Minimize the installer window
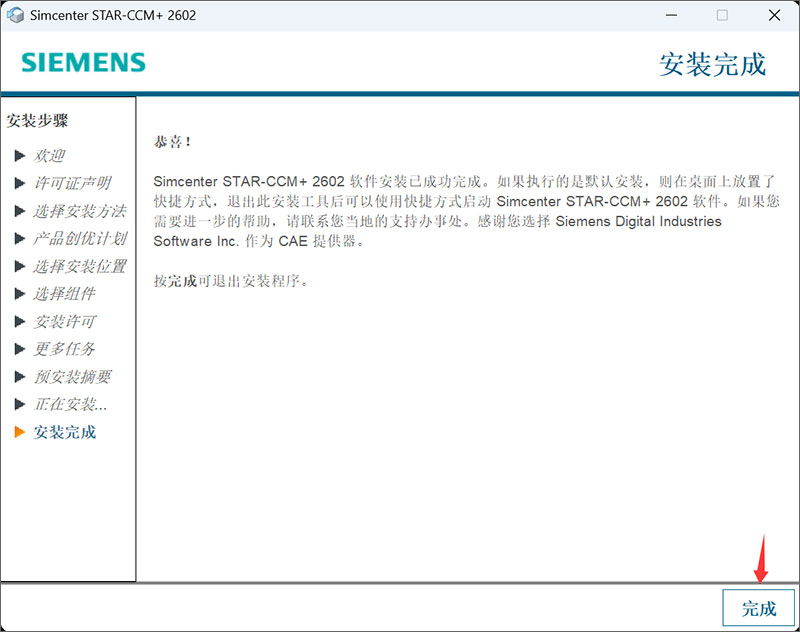Image resolution: width=800 pixels, height=632 pixels. coord(671,15)
